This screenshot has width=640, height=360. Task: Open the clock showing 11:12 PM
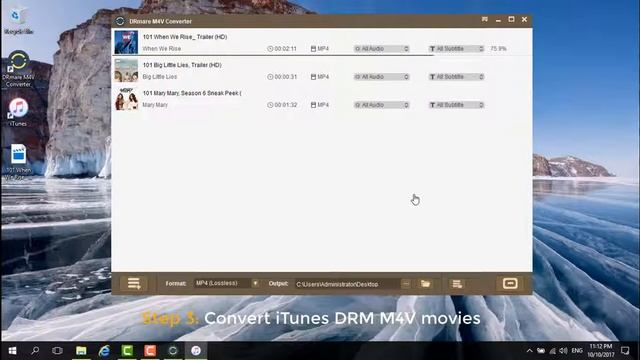[601, 351]
